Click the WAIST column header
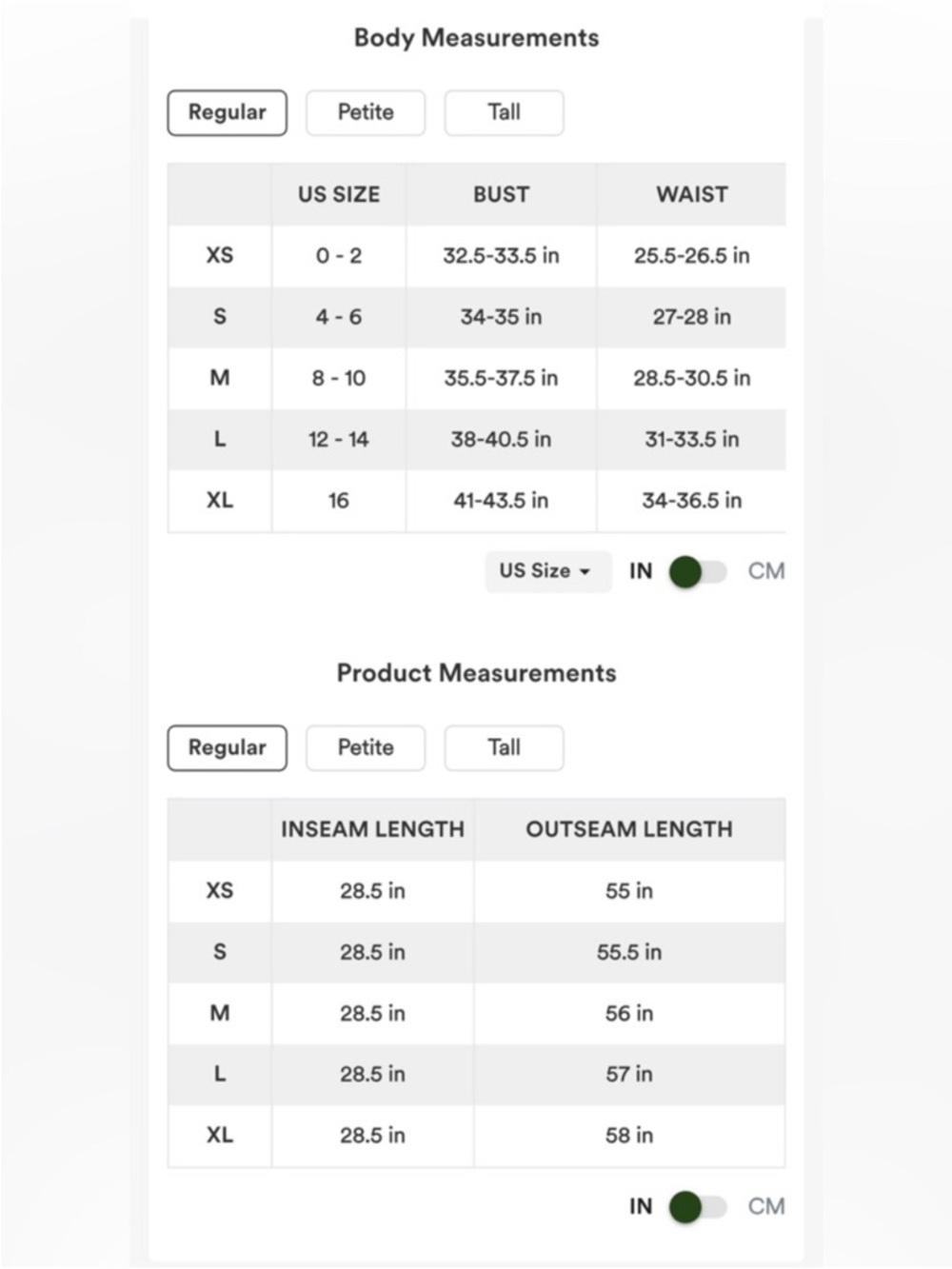 click(691, 194)
